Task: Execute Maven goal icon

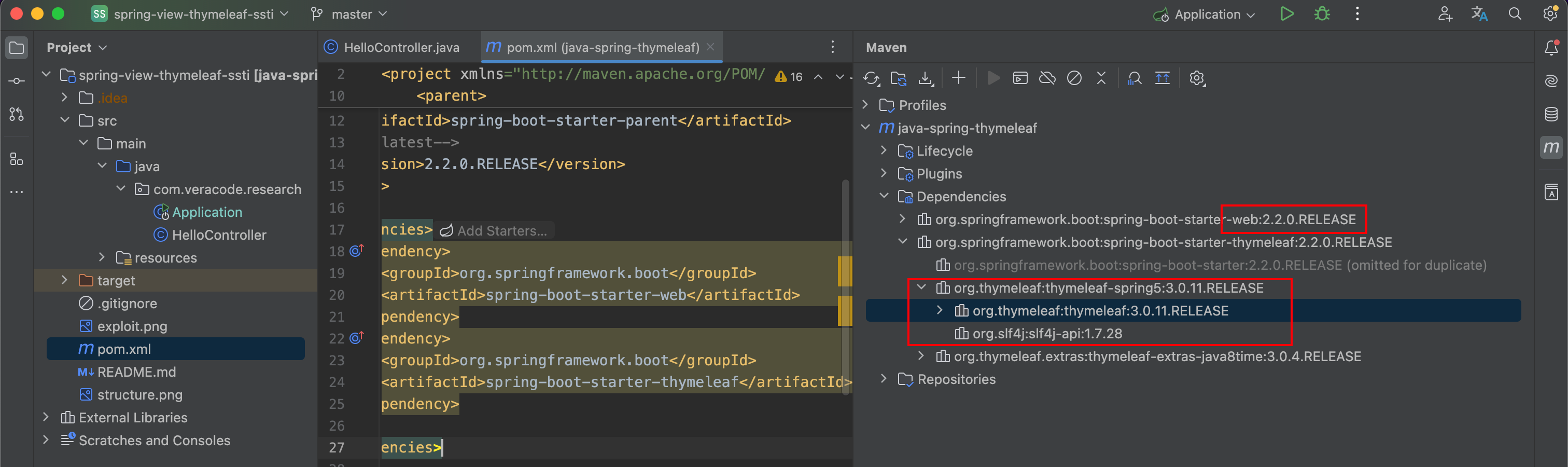Action: coord(1020,78)
